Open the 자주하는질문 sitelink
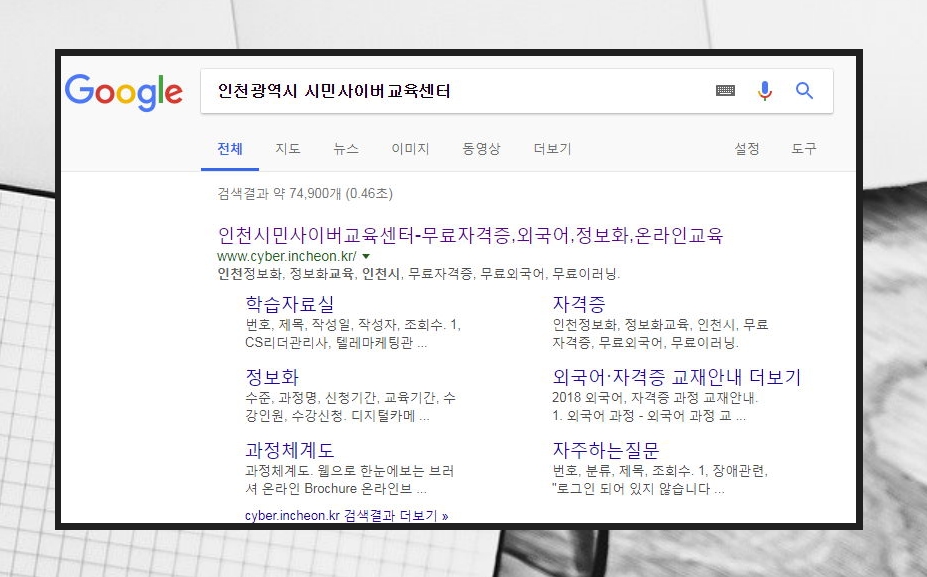Screen dimensions: 927x577 [605, 450]
